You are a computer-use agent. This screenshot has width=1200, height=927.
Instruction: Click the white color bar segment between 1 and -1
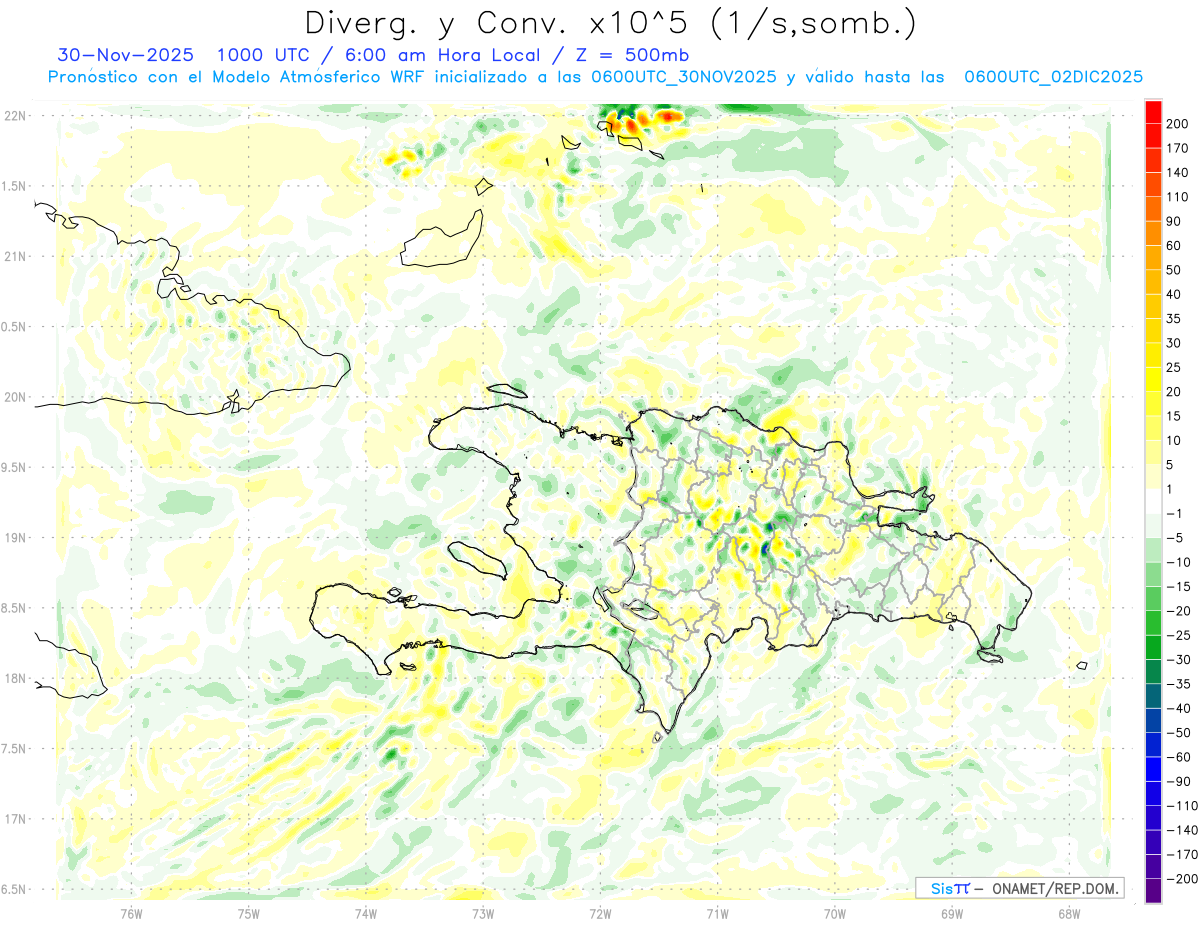(x=1153, y=501)
